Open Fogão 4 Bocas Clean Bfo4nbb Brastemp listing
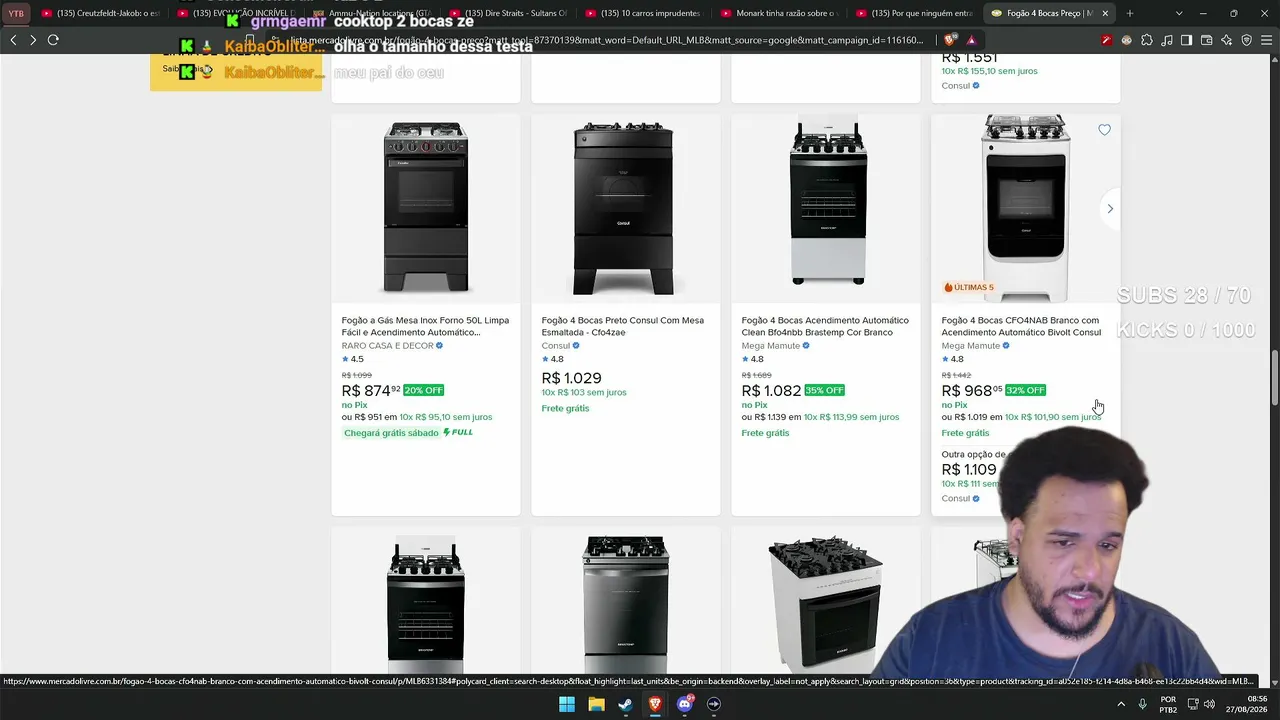 click(x=825, y=326)
